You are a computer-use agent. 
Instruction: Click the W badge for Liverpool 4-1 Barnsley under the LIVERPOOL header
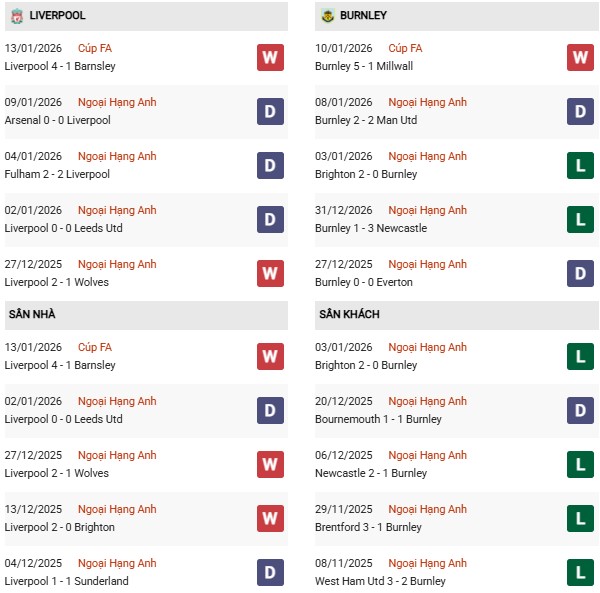coord(270,57)
